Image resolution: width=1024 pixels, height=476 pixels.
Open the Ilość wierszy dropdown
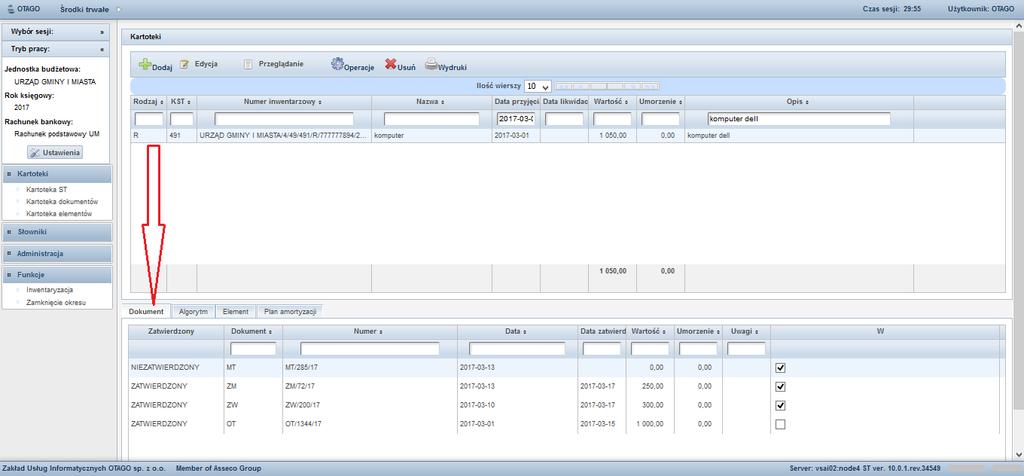click(538, 86)
